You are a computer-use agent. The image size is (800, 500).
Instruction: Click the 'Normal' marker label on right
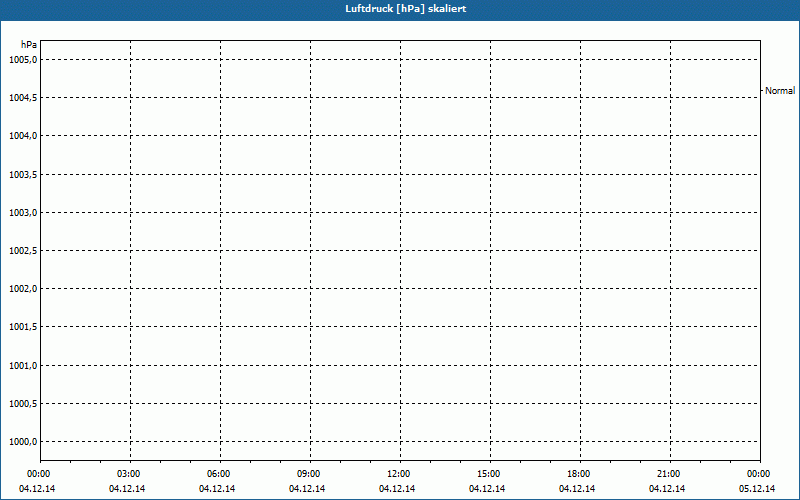click(x=779, y=91)
